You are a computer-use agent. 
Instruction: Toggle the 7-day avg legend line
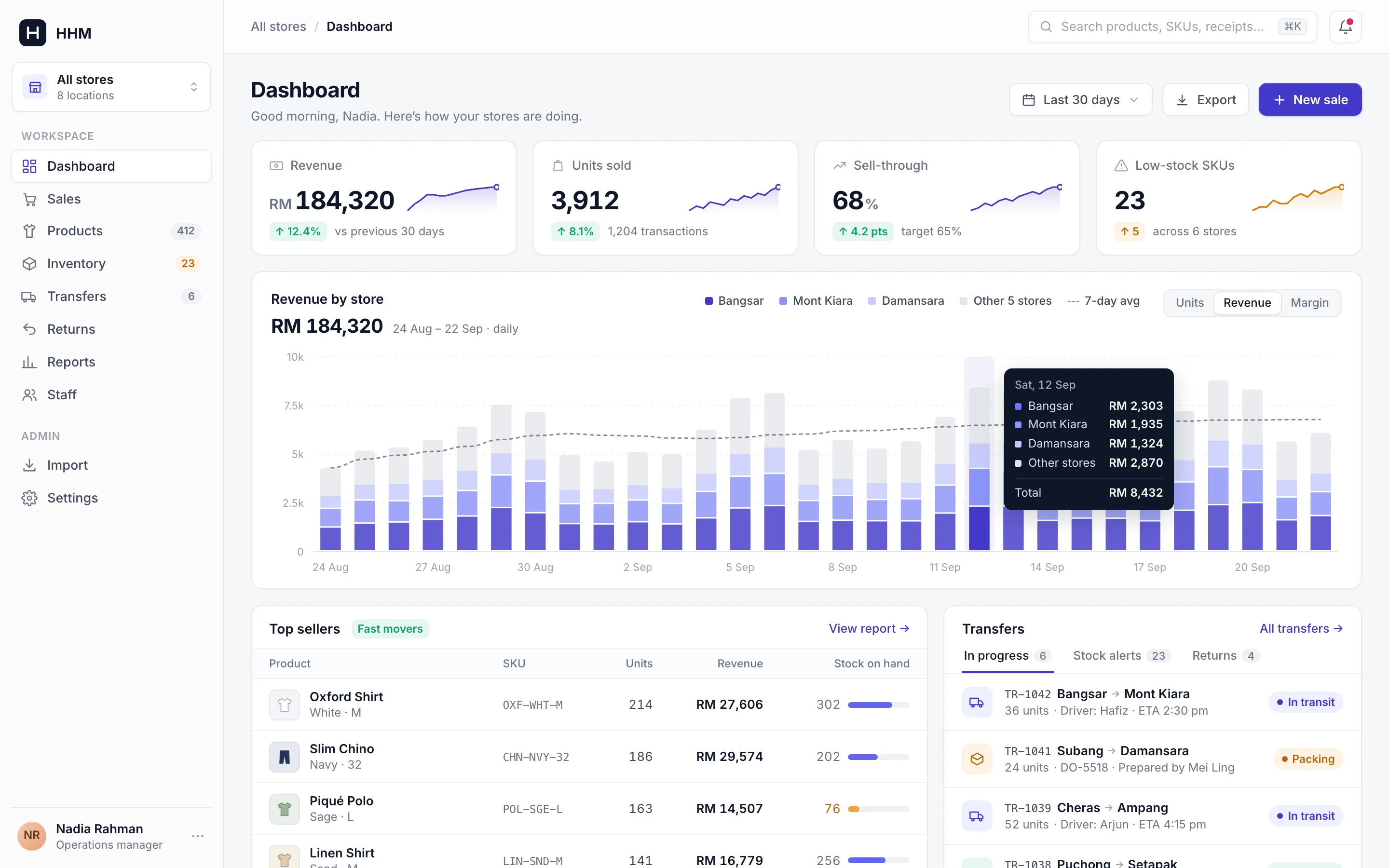(1103, 301)
